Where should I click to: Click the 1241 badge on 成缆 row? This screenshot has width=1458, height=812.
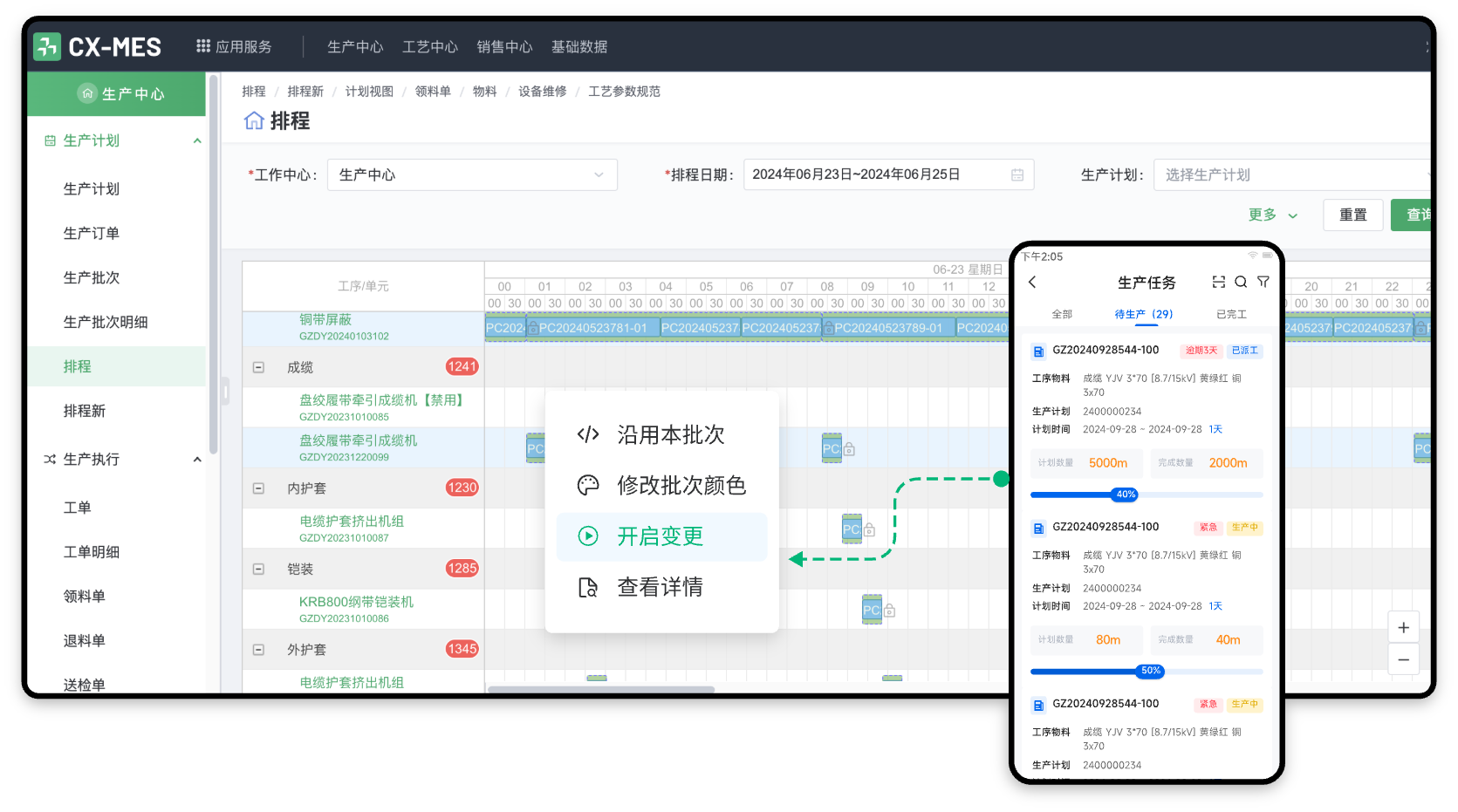click(x=462, y=366)
